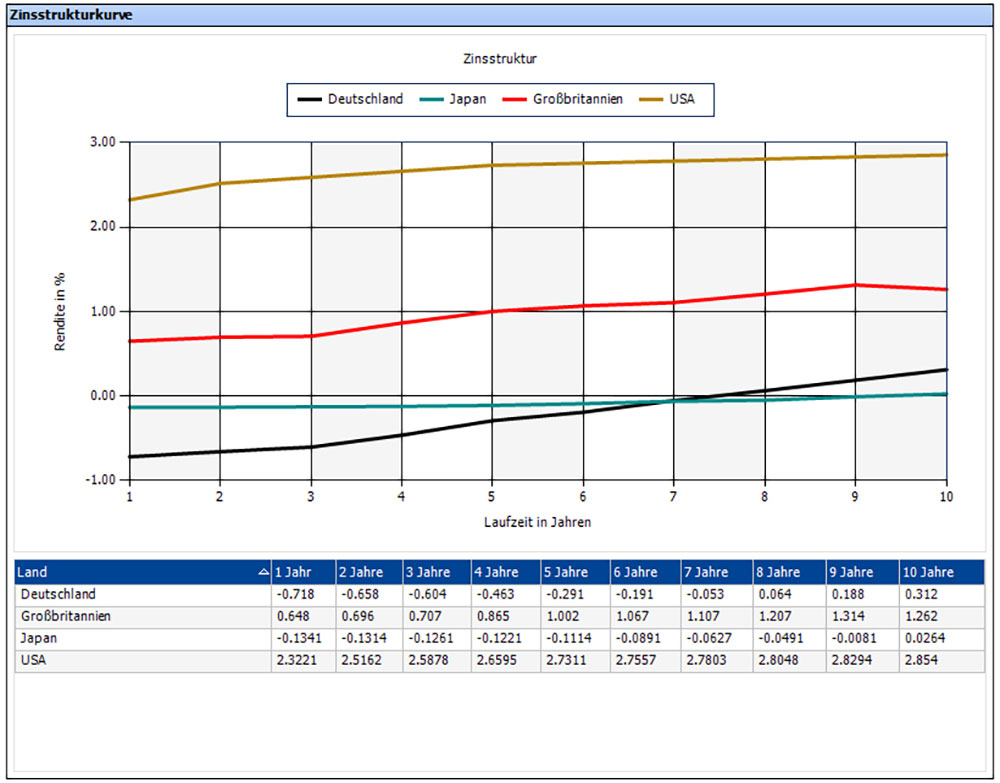
Task: Click the red Großbritannien legend line swatch
Action: 514,100
